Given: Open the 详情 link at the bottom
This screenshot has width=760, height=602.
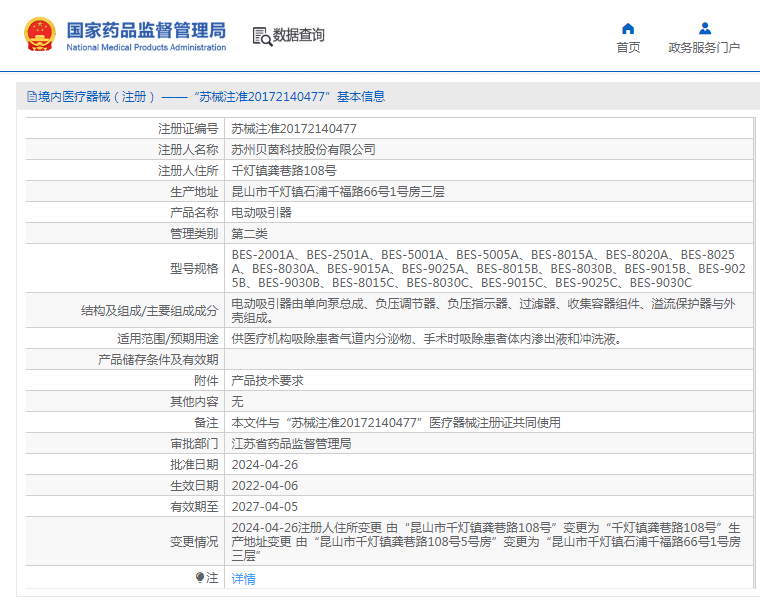Looking at the screenshot, I should click(x=243, y=579).
